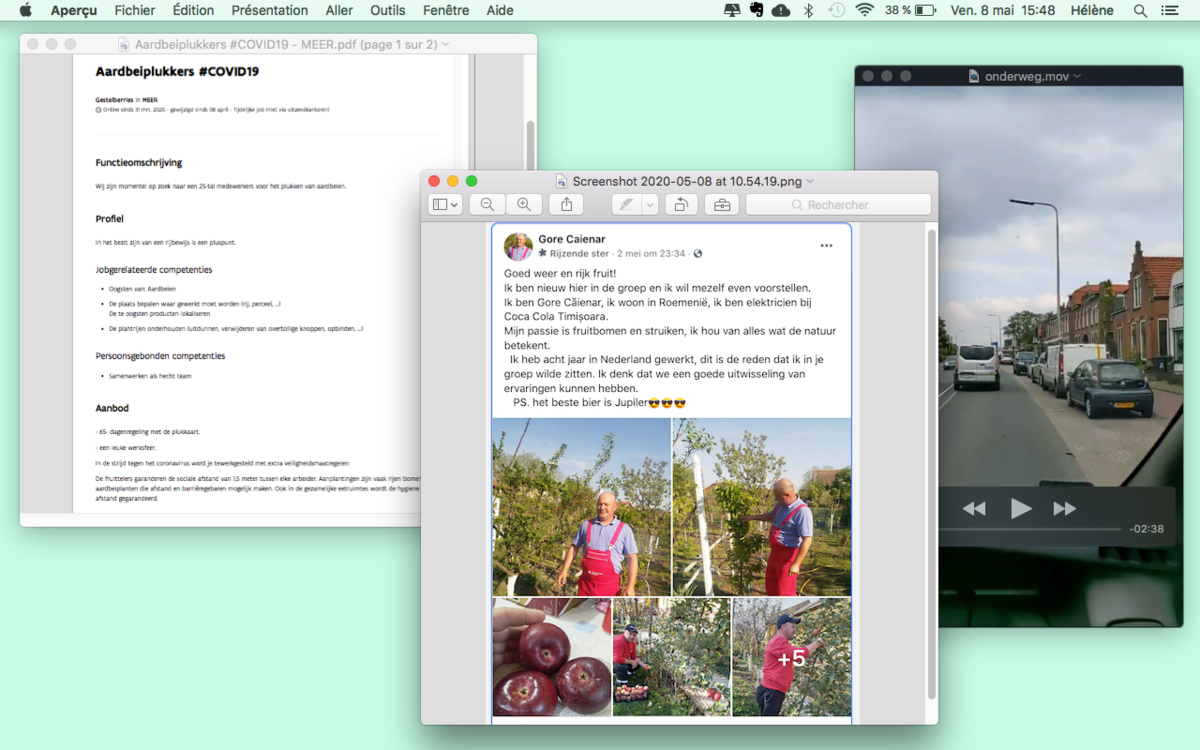The height and width of the screenshot is (750, 1200).
Task: Select the highlight pen tool
Action: point(627,205)
